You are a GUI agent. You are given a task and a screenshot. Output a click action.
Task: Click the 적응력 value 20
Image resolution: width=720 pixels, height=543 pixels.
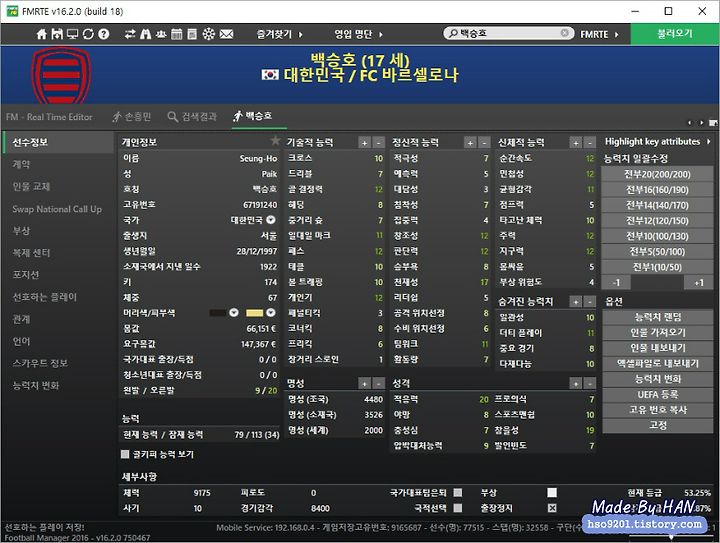pos(484,399)
